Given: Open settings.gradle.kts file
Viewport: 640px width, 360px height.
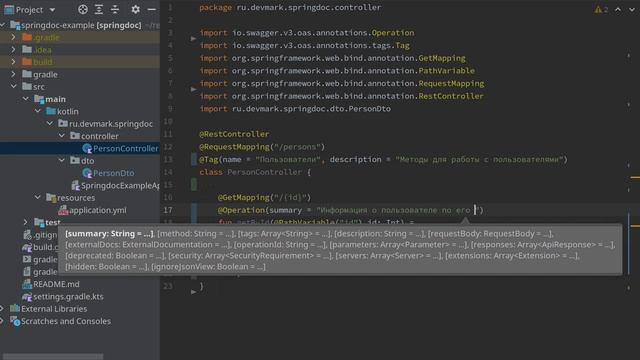Looking at the screenshot, I should coord(68,296).
